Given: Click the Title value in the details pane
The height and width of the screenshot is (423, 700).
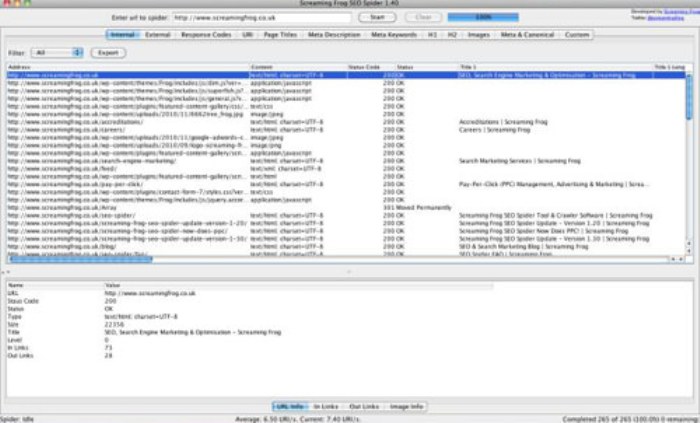Looking at the screenshot, I should (x=193, y=332).
